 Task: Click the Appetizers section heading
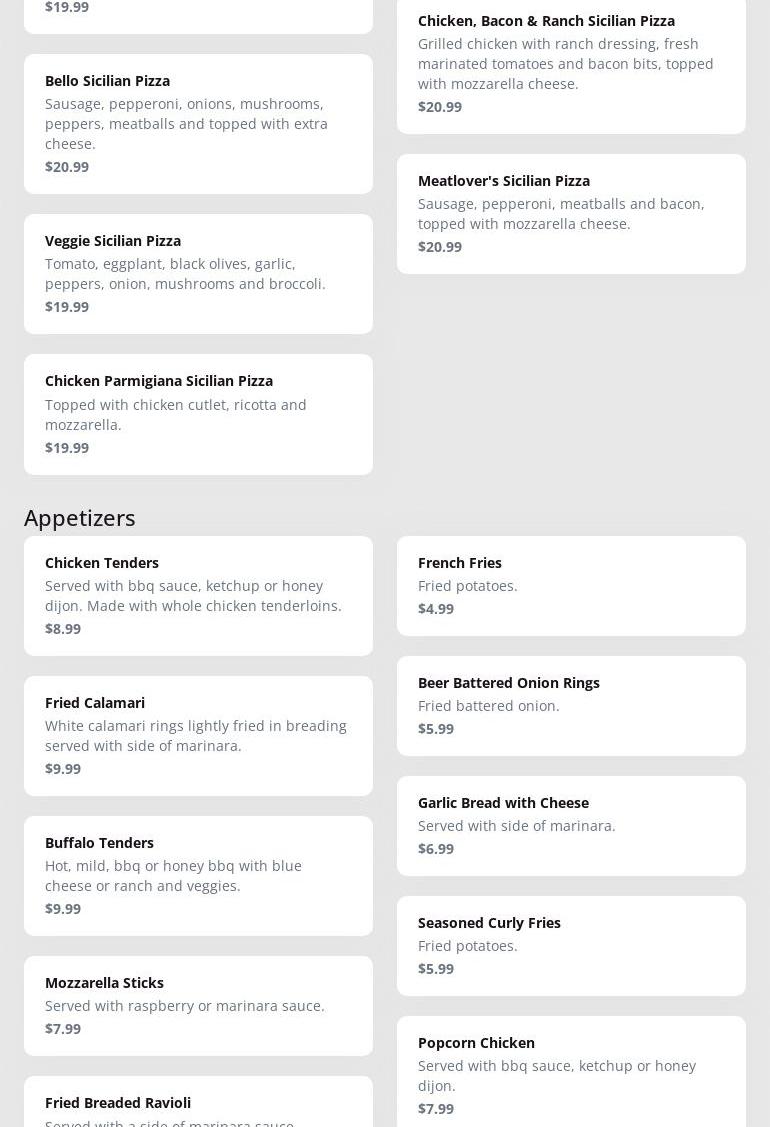(80, 517)
